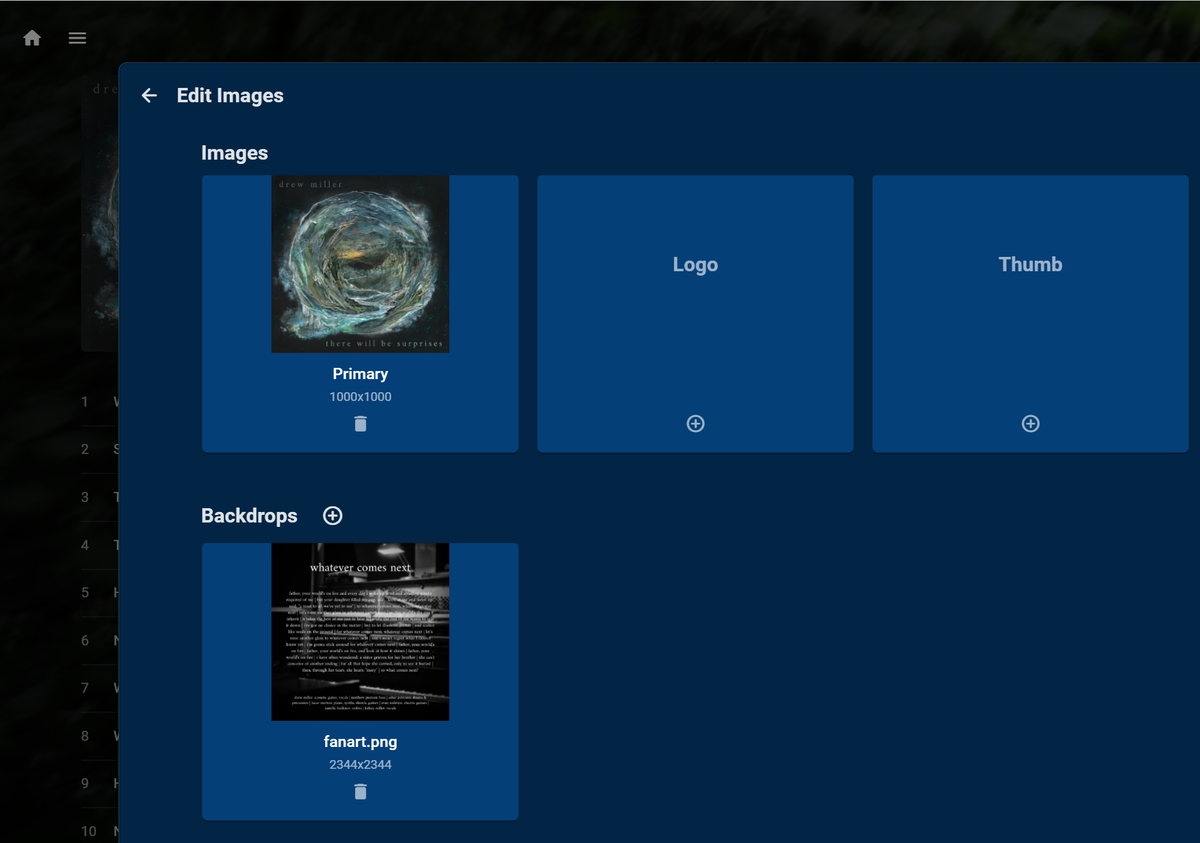
Task: Open the hamburger menu icon
Action: (77, 38)
